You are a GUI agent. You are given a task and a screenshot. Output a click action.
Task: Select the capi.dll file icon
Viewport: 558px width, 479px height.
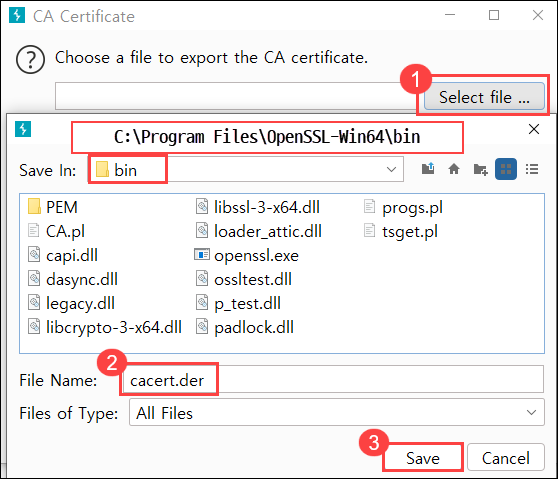pos(34,254)
